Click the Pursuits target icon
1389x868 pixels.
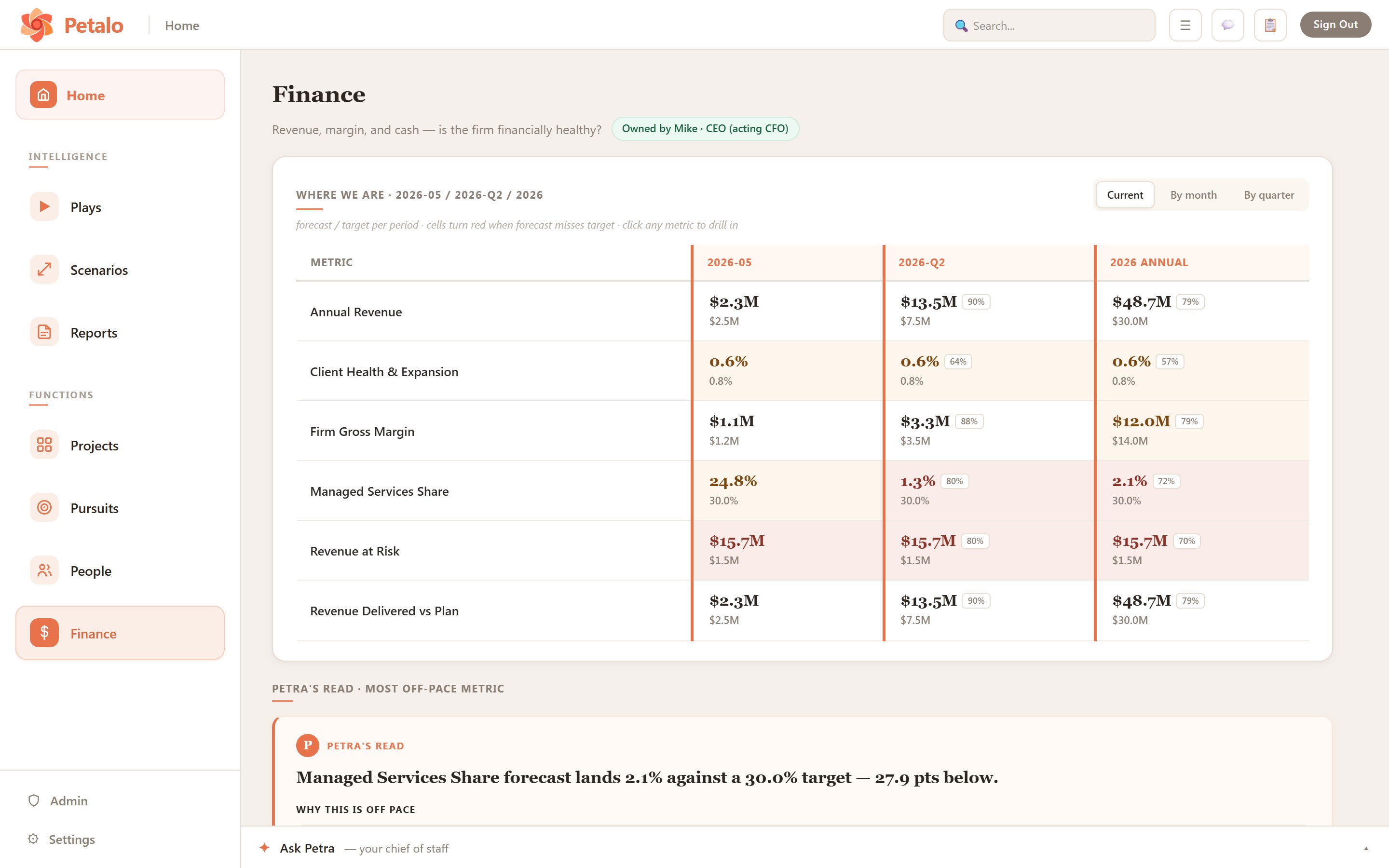point(44,507)
